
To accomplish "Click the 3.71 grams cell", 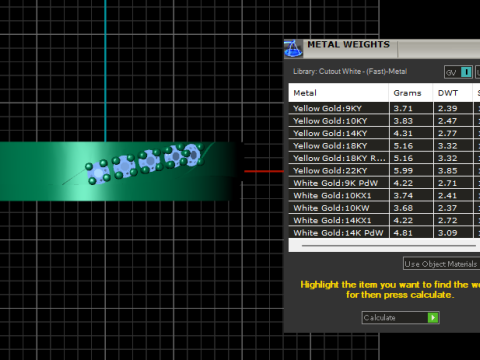I will 411,108.
